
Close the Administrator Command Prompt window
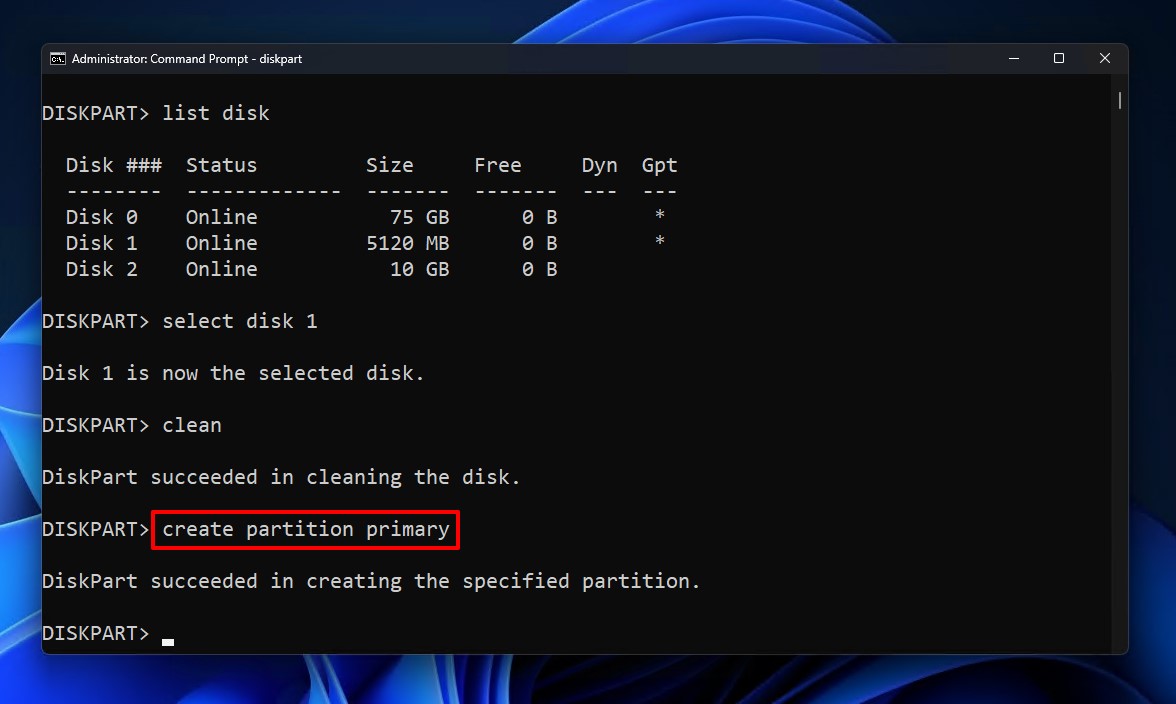point(1105,59)
